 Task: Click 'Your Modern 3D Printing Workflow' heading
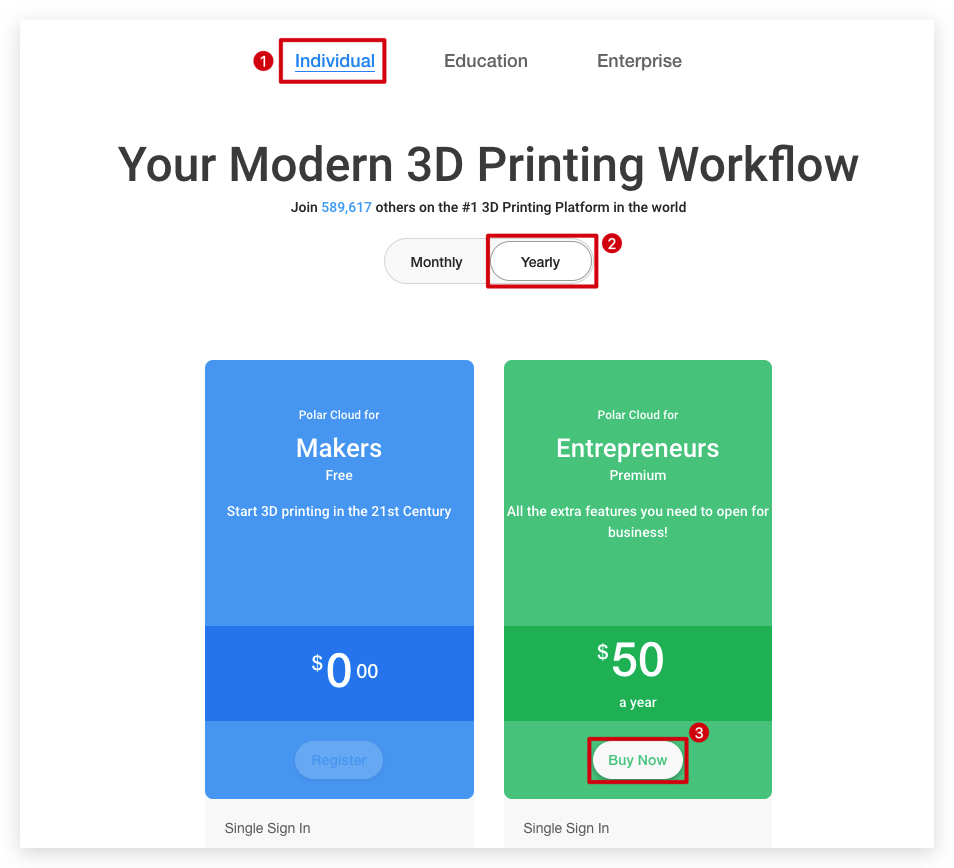pos(487,164)
